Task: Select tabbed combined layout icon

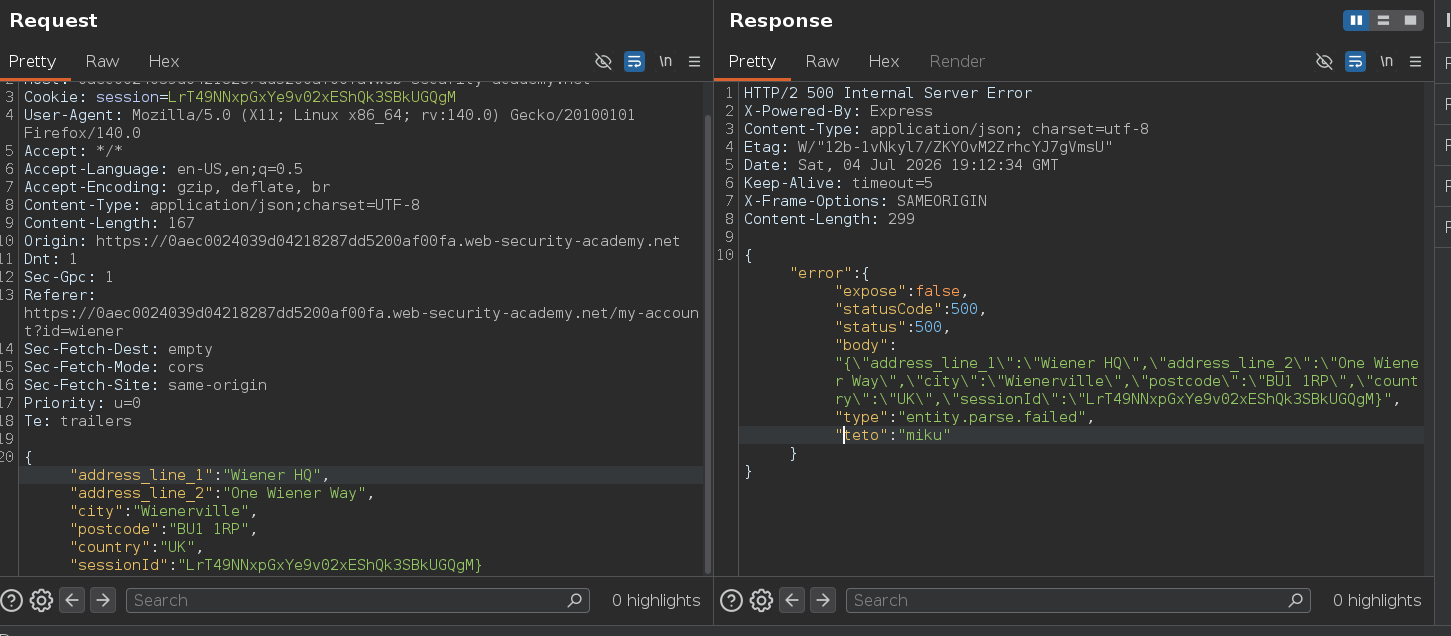Action: (1410, 20)
